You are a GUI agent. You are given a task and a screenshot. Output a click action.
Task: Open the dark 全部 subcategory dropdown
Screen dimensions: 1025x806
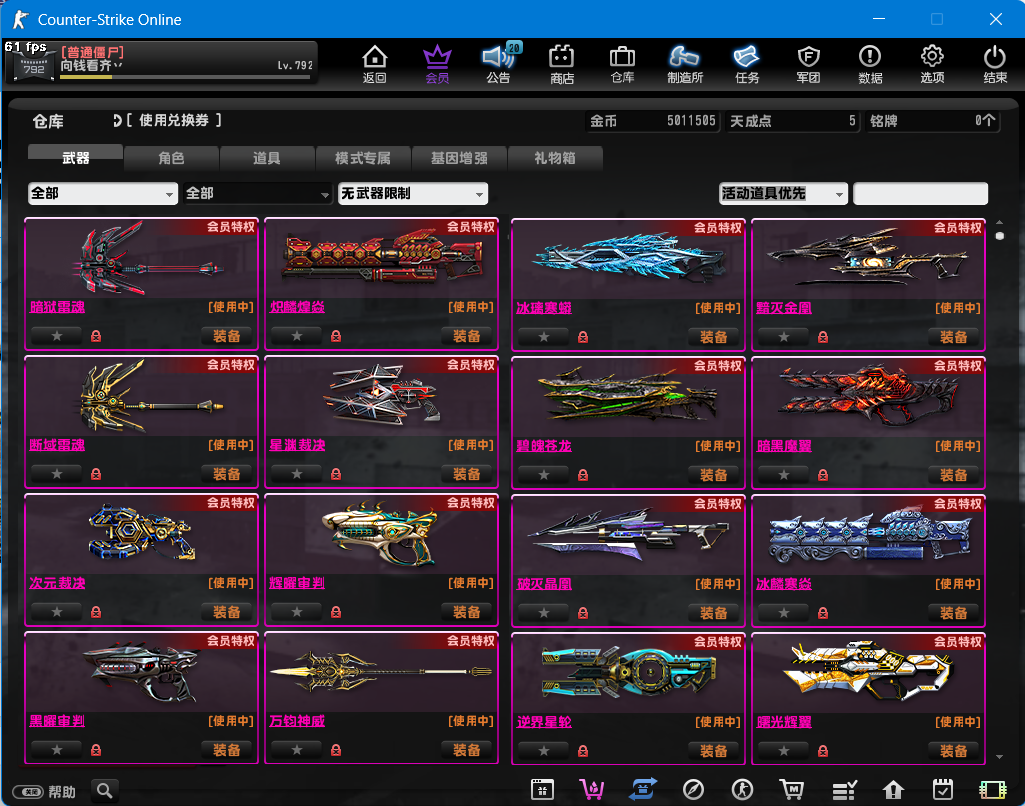click(257, 193)
